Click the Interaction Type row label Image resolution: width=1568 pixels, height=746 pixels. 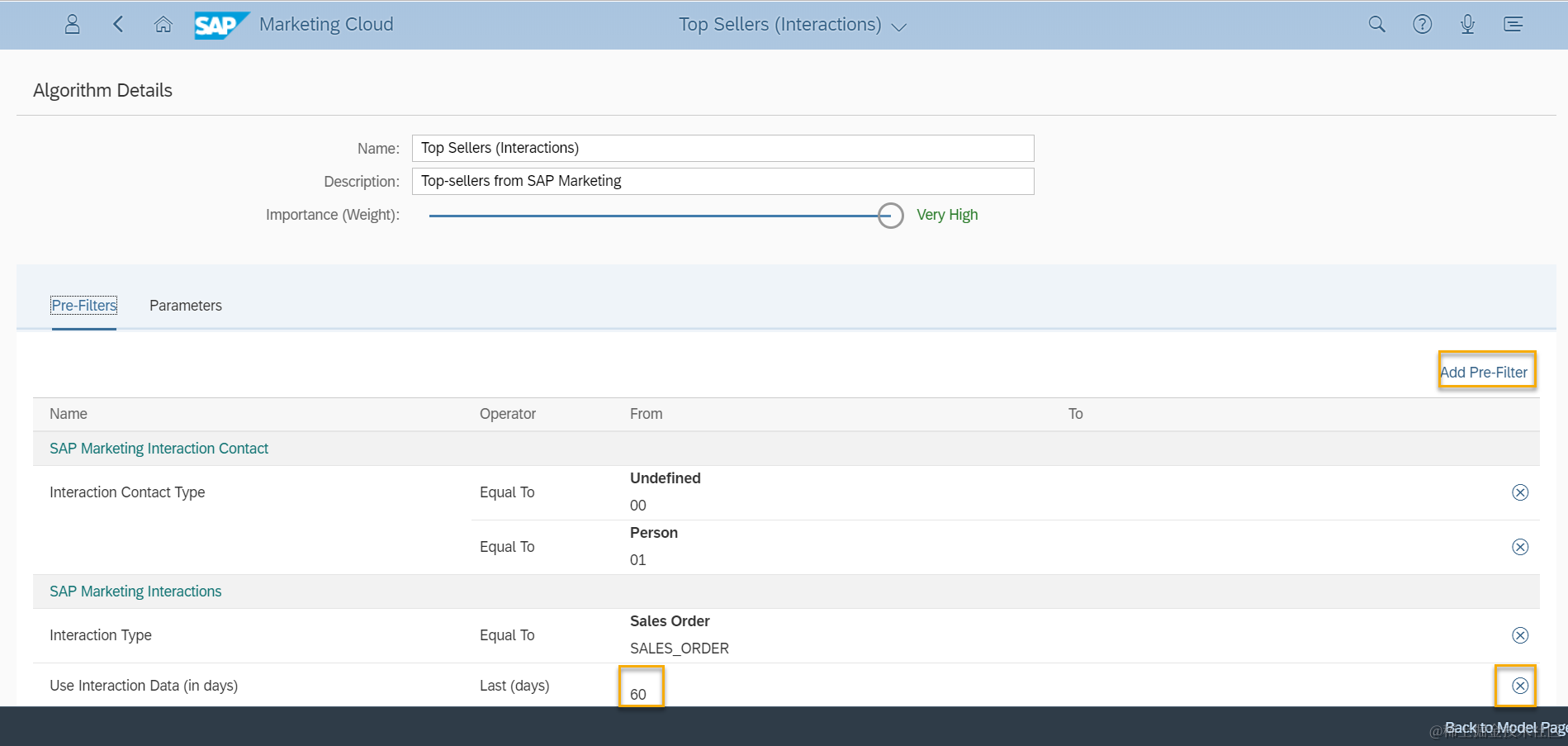point(101,635)
